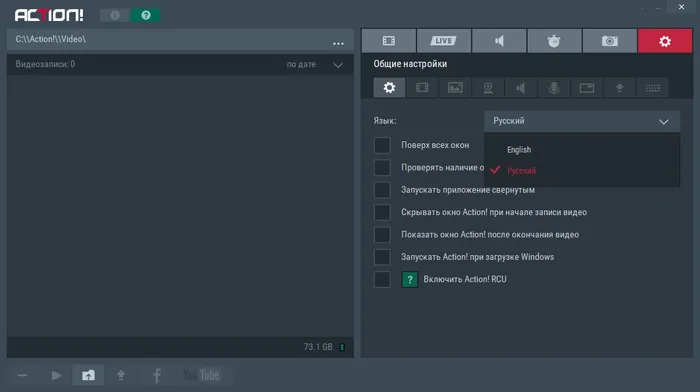Click the disk space indicator icon
The height and width of the screenshot is (392, 700).
coord(342,347)
